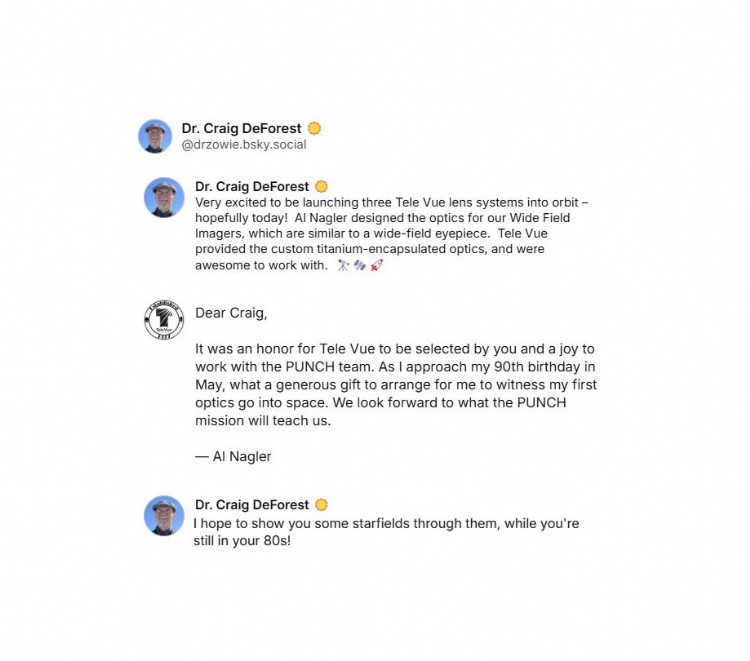The height and width of the screenshot is (661, 750).
Task: Click the sun badge on the starfields reply
Action: (x=321, y=504)
